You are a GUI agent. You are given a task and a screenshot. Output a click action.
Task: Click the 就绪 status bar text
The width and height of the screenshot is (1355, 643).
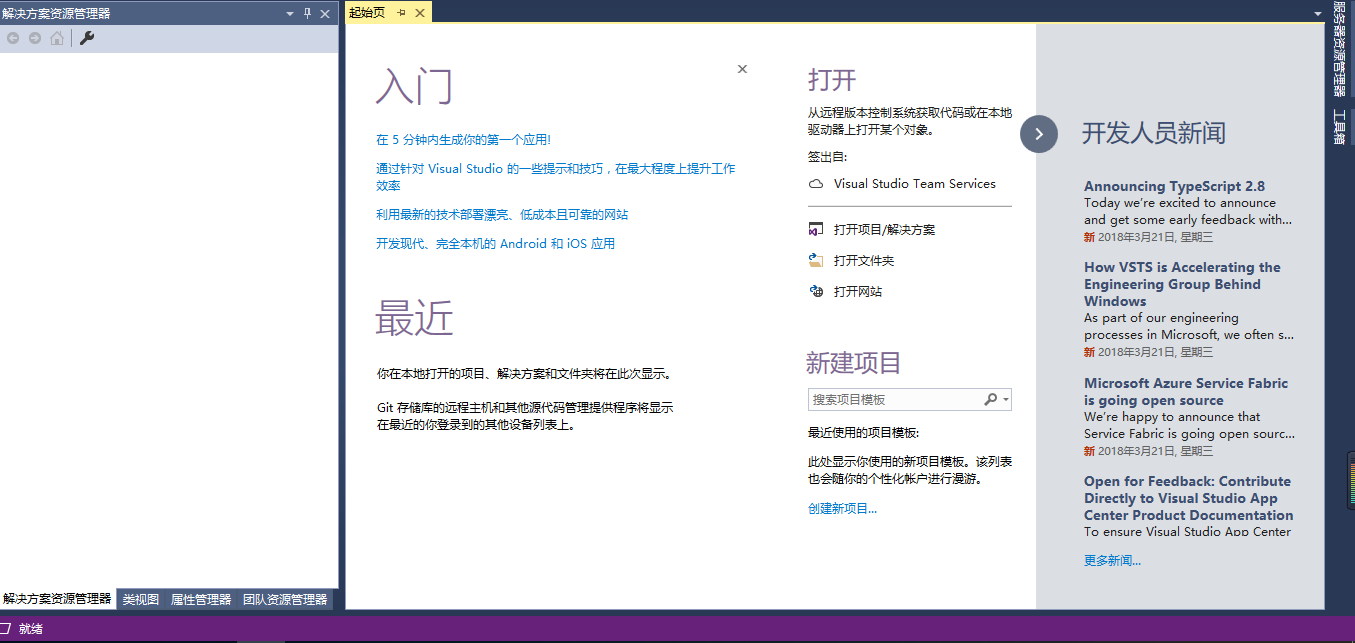(x=31, y=629)
